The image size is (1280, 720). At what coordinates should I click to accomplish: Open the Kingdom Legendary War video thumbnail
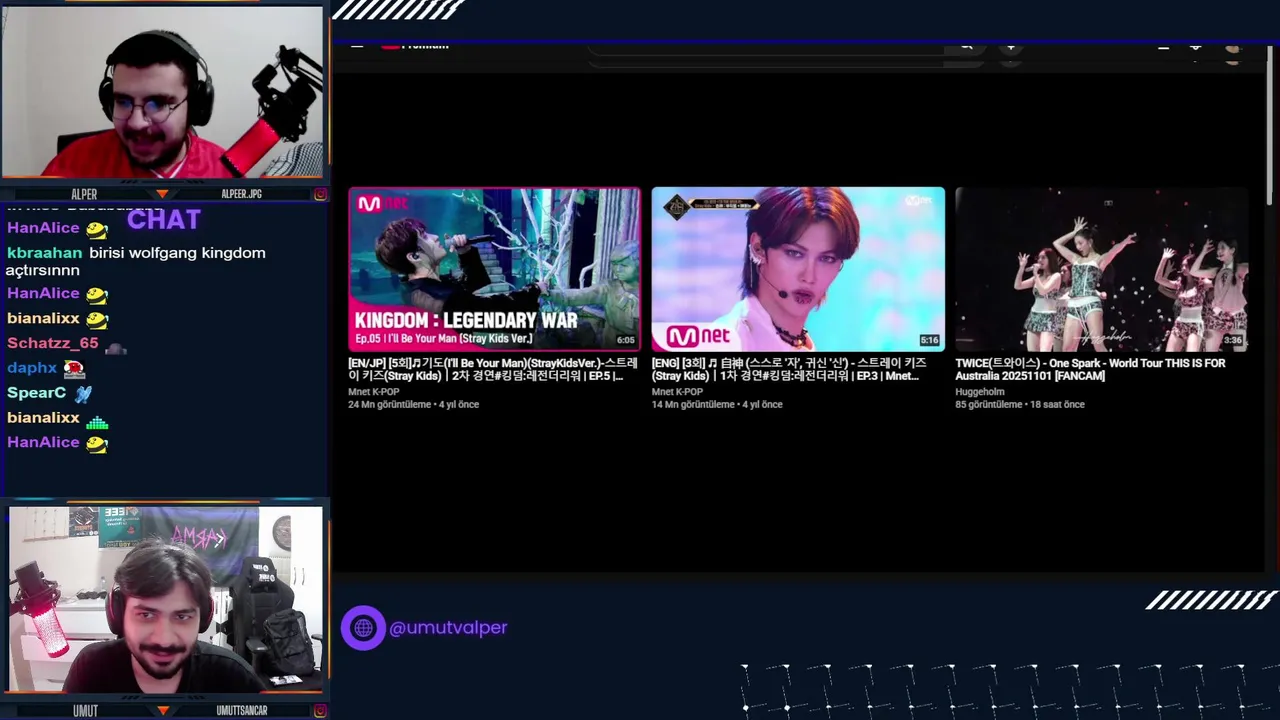(494, 269)
